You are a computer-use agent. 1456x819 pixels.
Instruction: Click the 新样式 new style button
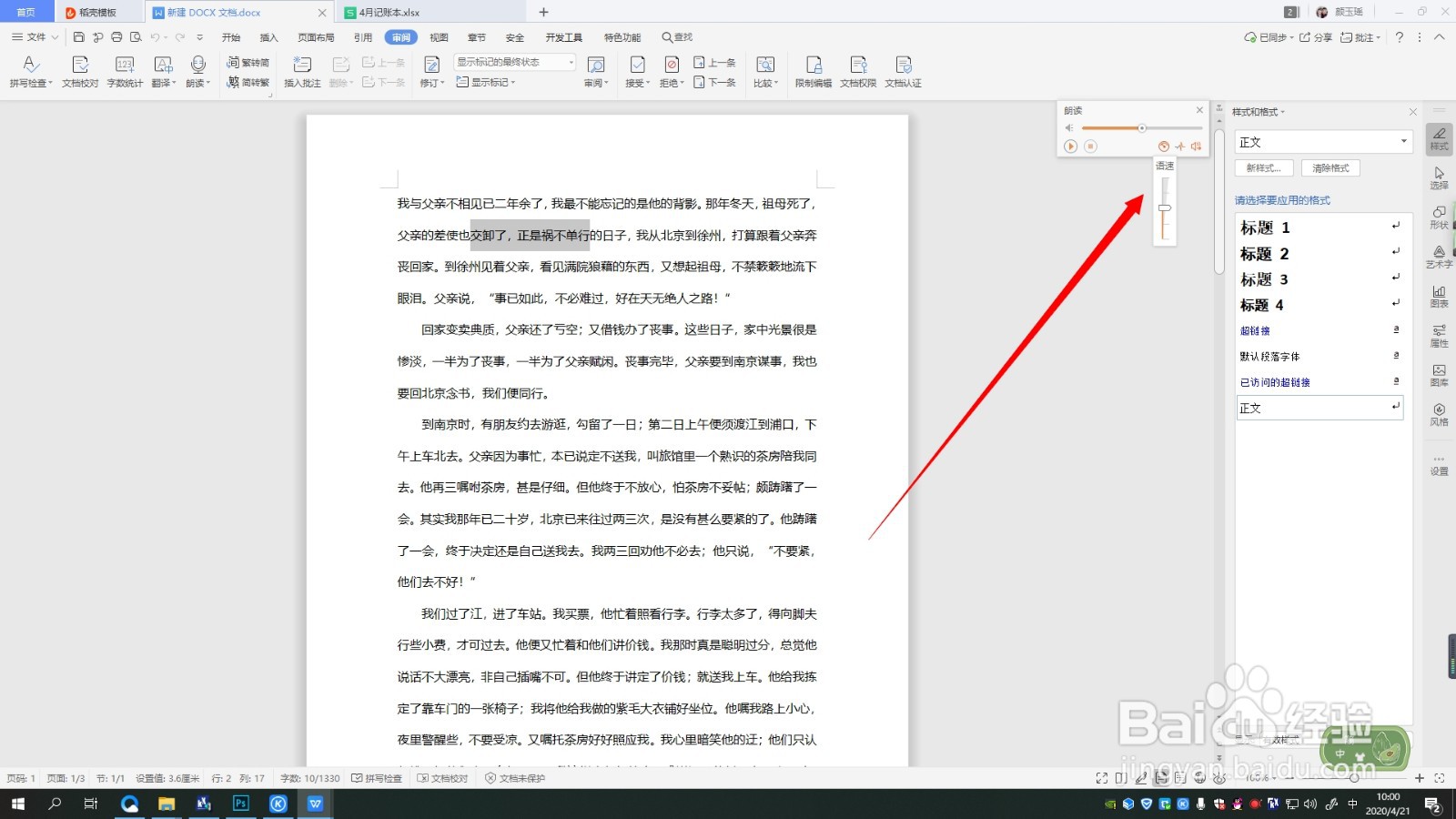pyautogui.click(x=1265, y=167)
